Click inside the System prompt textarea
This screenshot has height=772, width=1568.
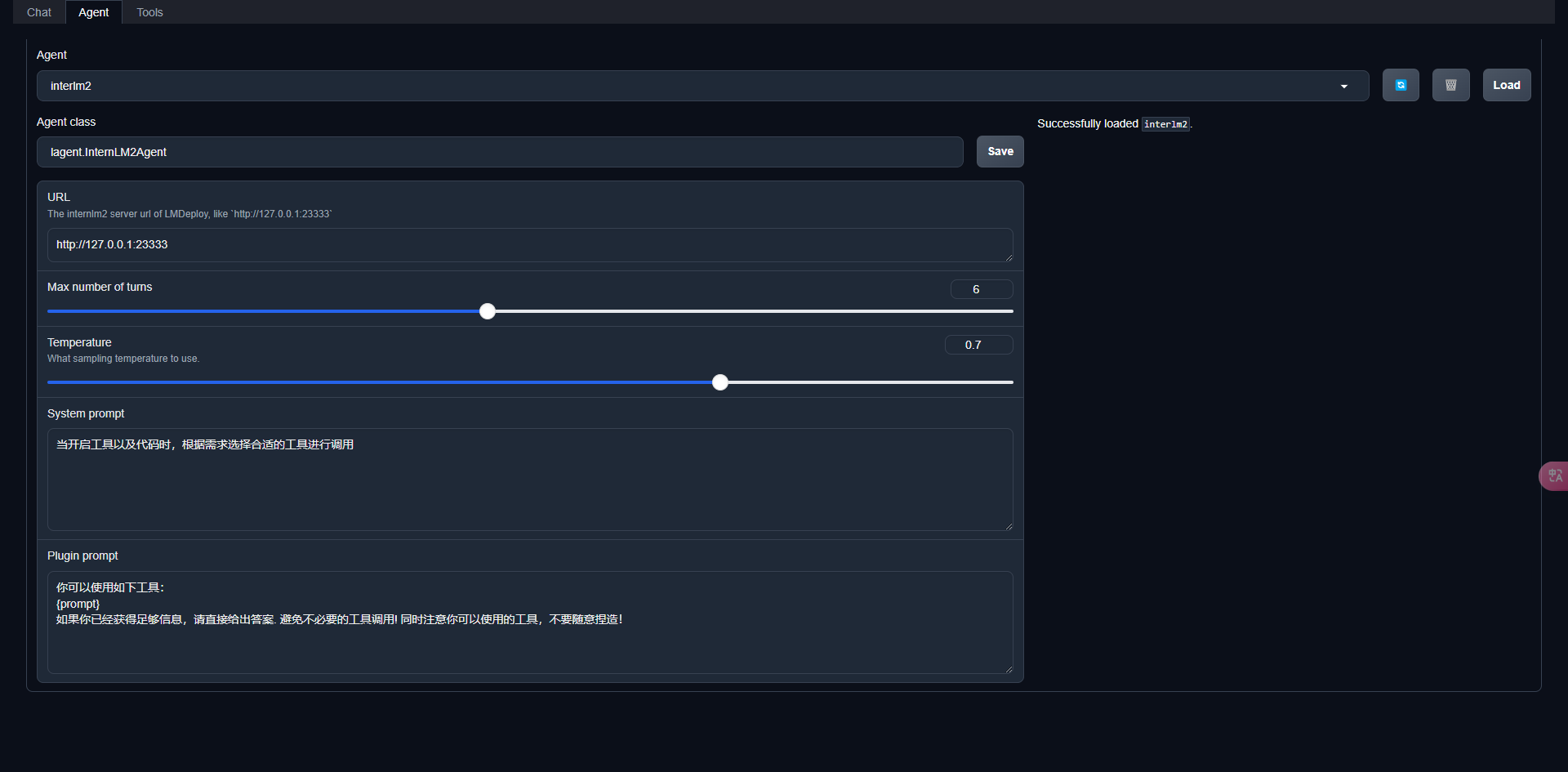[x=530, y=480]
